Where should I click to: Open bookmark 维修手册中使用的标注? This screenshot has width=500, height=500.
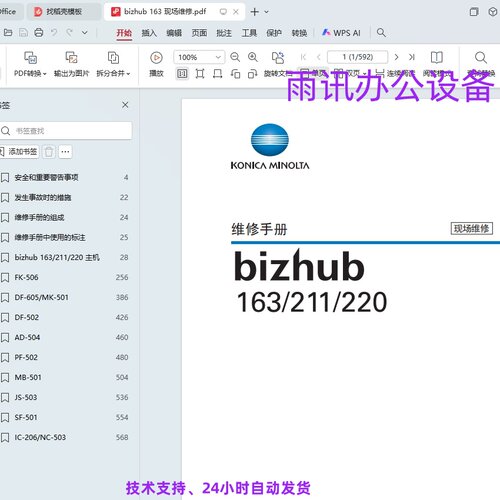point(65,237)
